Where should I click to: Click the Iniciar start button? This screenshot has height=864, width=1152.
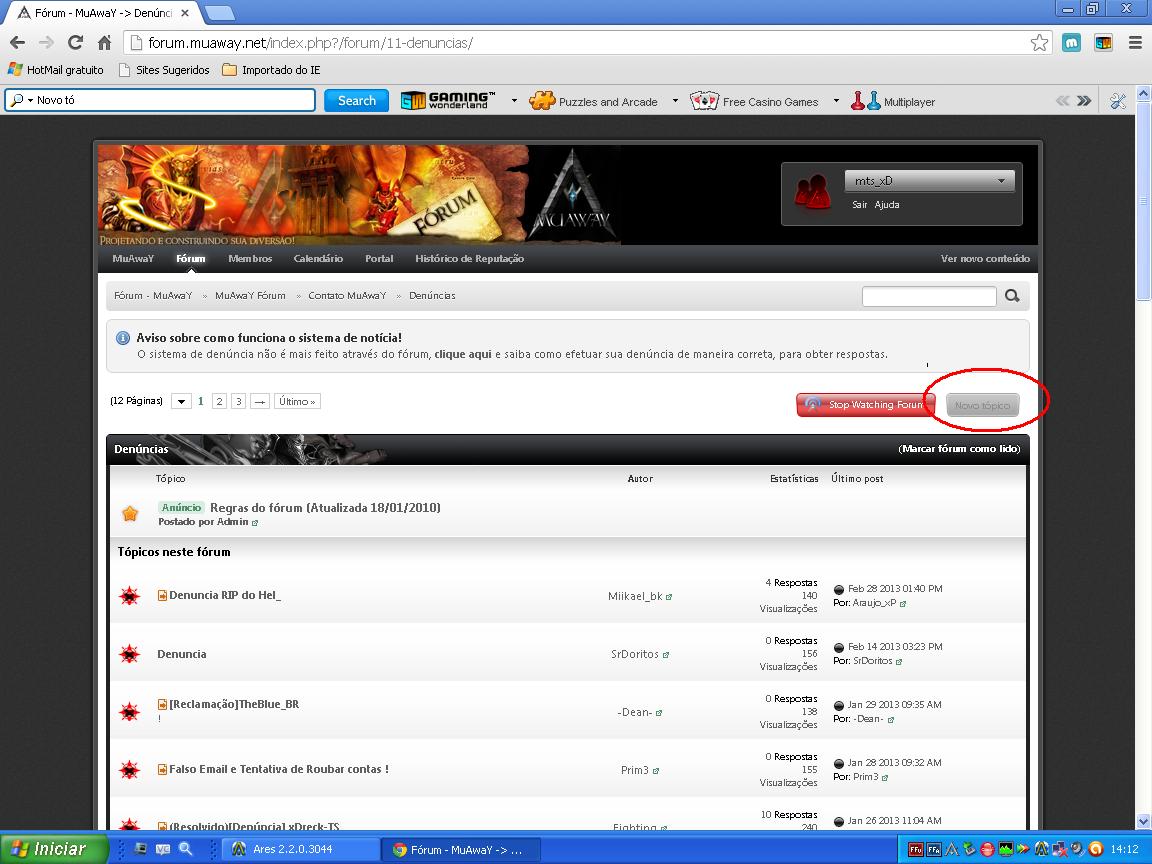point(50,849)
